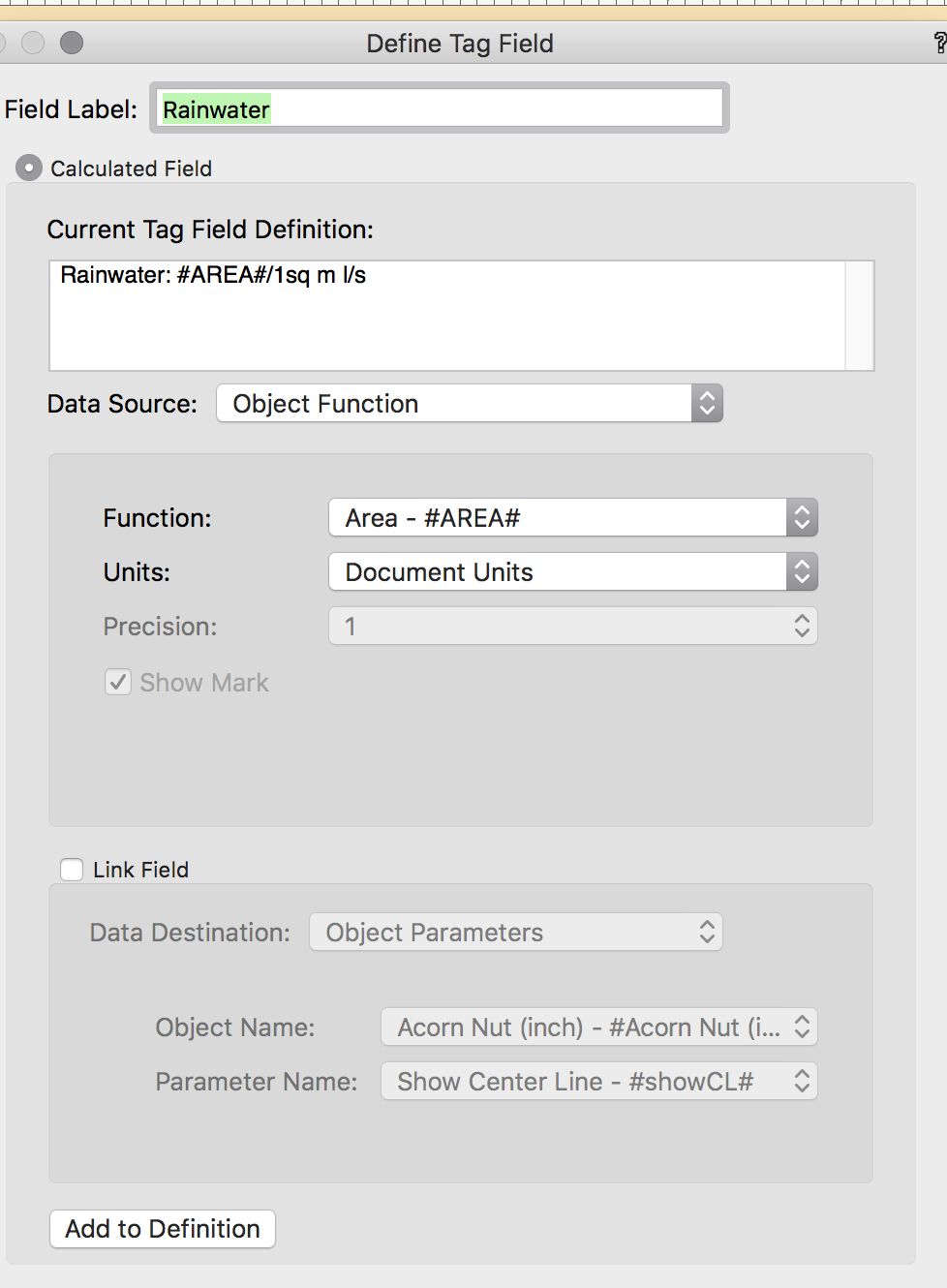Click the Precision stepper down arrow
947x1288 pixels.
(802, 631)
